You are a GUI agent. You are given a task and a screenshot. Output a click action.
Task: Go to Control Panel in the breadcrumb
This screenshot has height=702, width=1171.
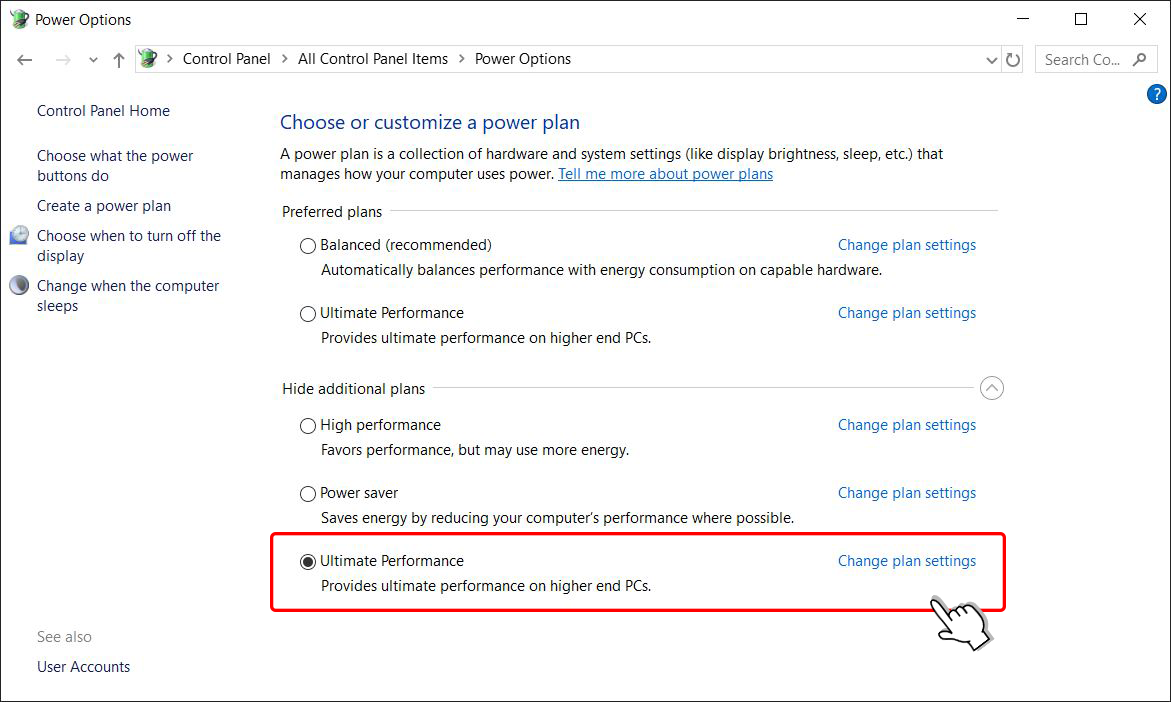pyautogui.click(x=226, y=59)
